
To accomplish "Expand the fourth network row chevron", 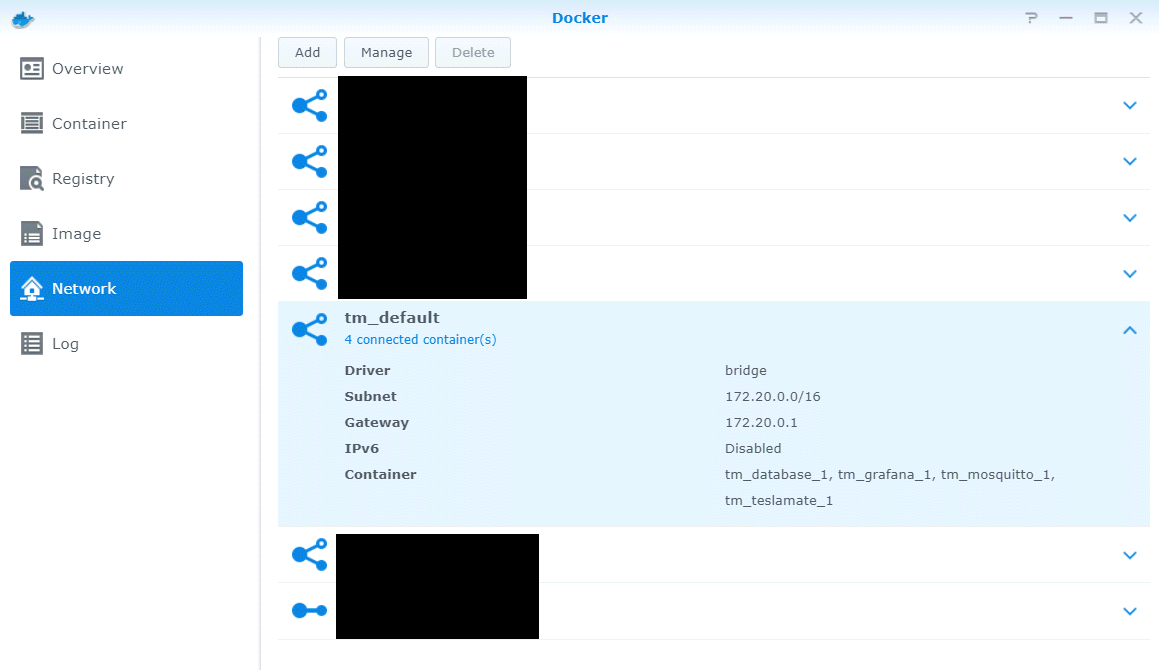I will [1129, 274].
